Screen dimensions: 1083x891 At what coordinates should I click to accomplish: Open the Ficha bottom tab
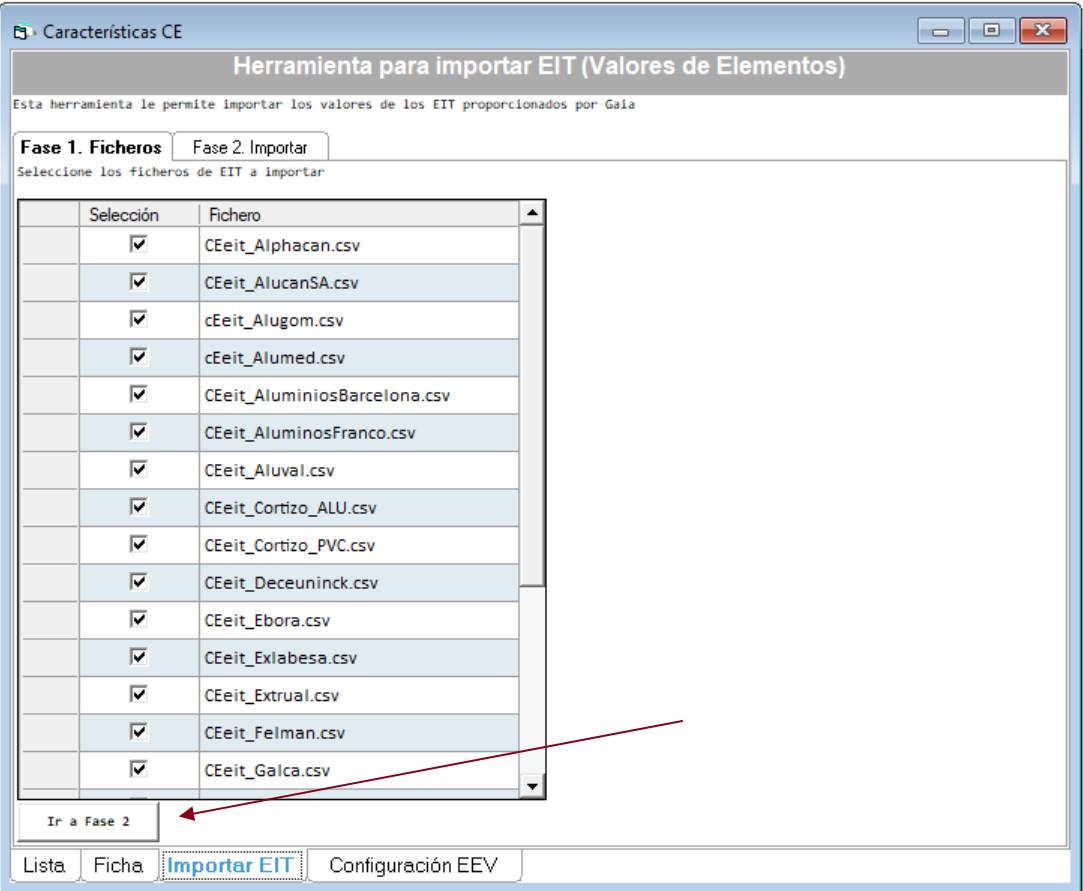[x=118, y=865]
